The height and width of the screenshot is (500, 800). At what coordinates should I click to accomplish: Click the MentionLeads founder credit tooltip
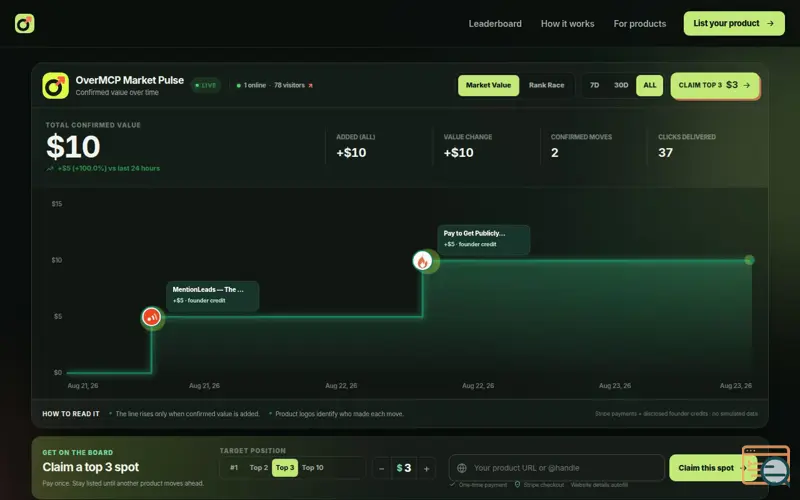coord(212,295)
